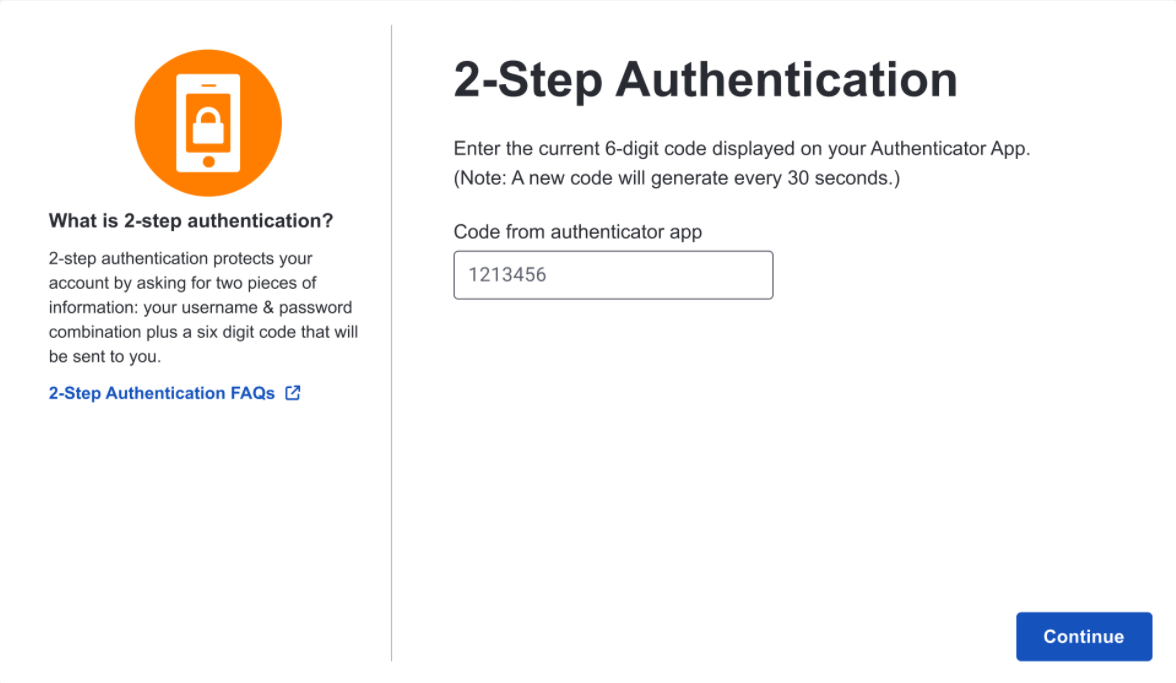The height and width of the screenshot is (683, 1176).
Task: Click the word 'Authenticator App' in the instructions
Action: 948,148
